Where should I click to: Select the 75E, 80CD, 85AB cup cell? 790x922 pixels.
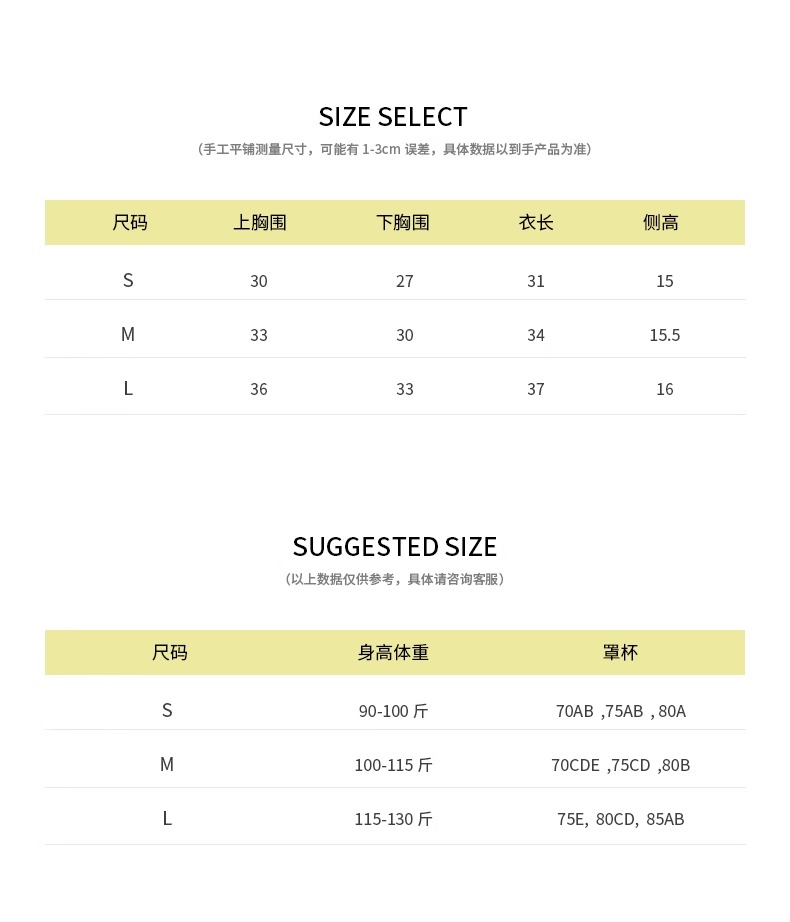tap(620, 819)
